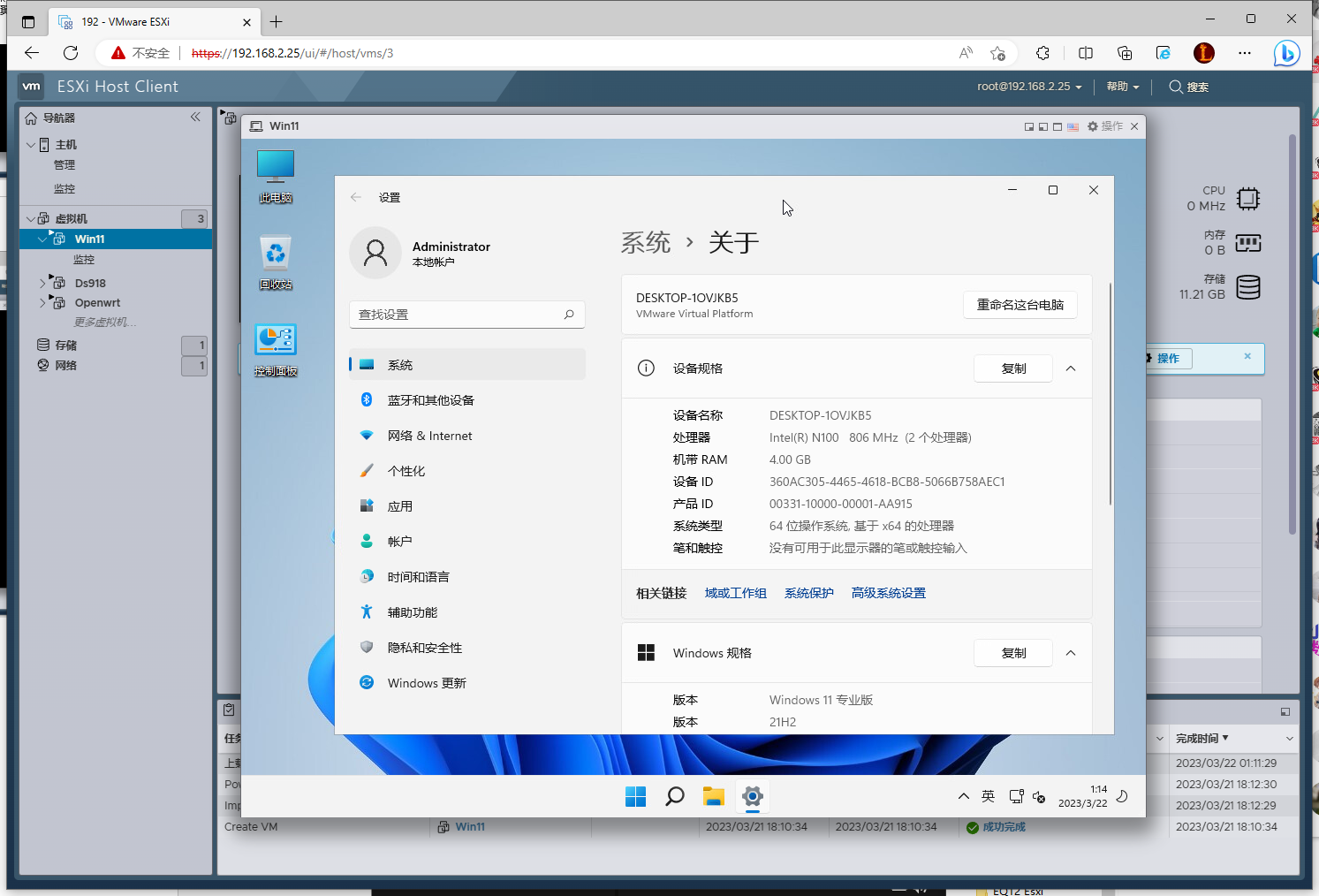
Task: Open the root@192.168.2.25 user dropdown
Action: pos(1029,87)
